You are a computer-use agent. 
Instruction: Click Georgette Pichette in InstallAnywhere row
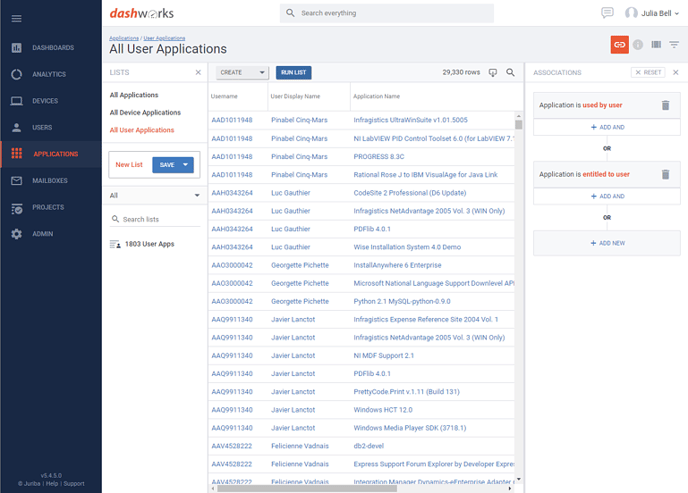click(x=300, y=265)
